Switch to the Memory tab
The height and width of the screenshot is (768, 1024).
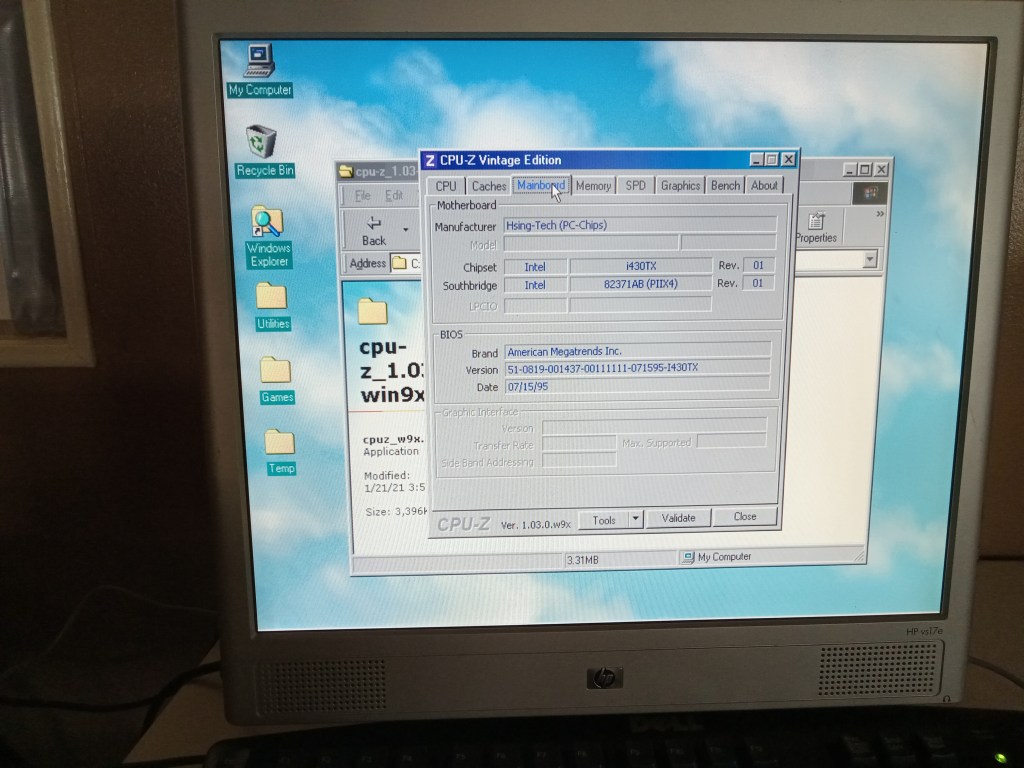[593, 186]
